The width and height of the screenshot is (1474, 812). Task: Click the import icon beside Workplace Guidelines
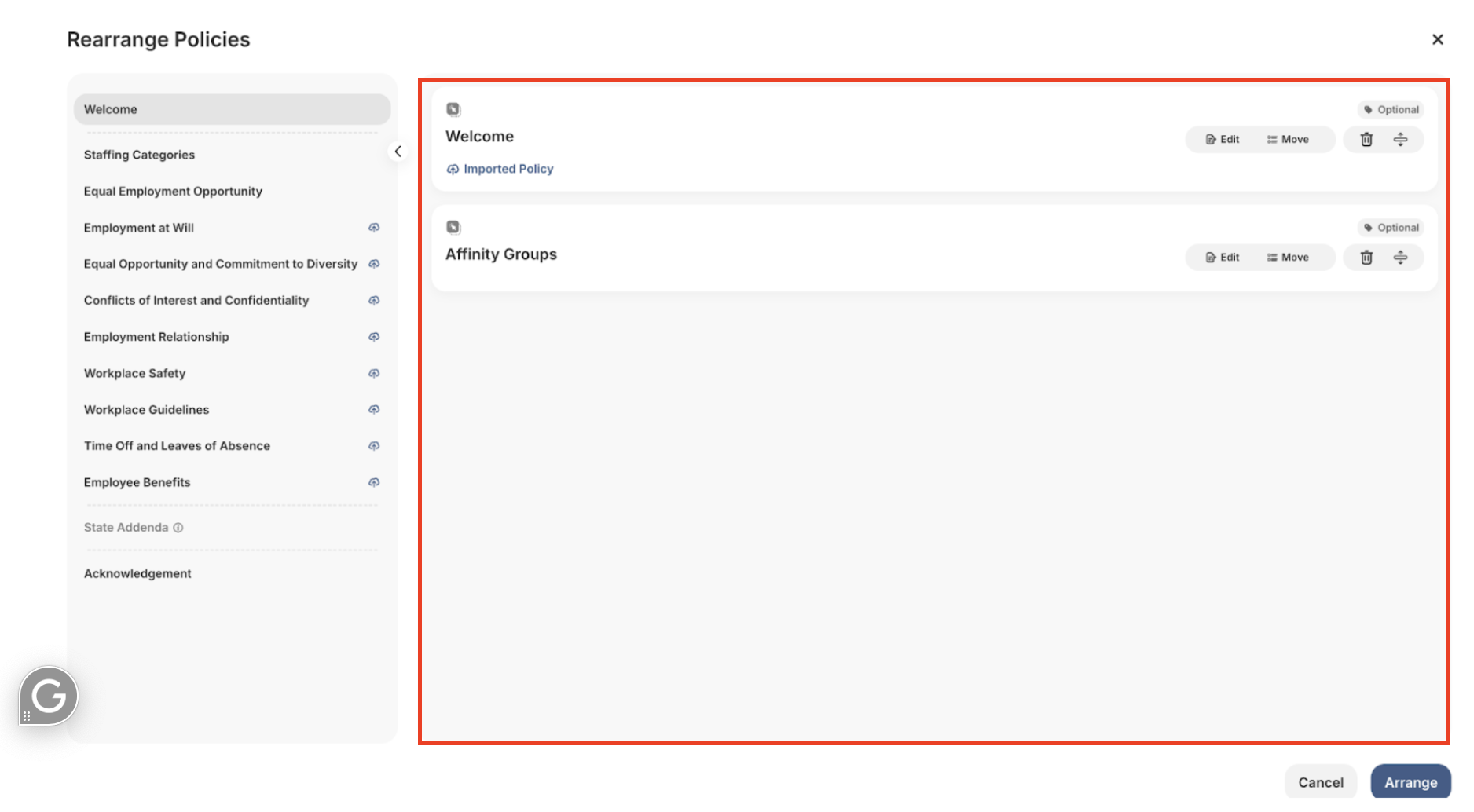[x=374, y=410]
